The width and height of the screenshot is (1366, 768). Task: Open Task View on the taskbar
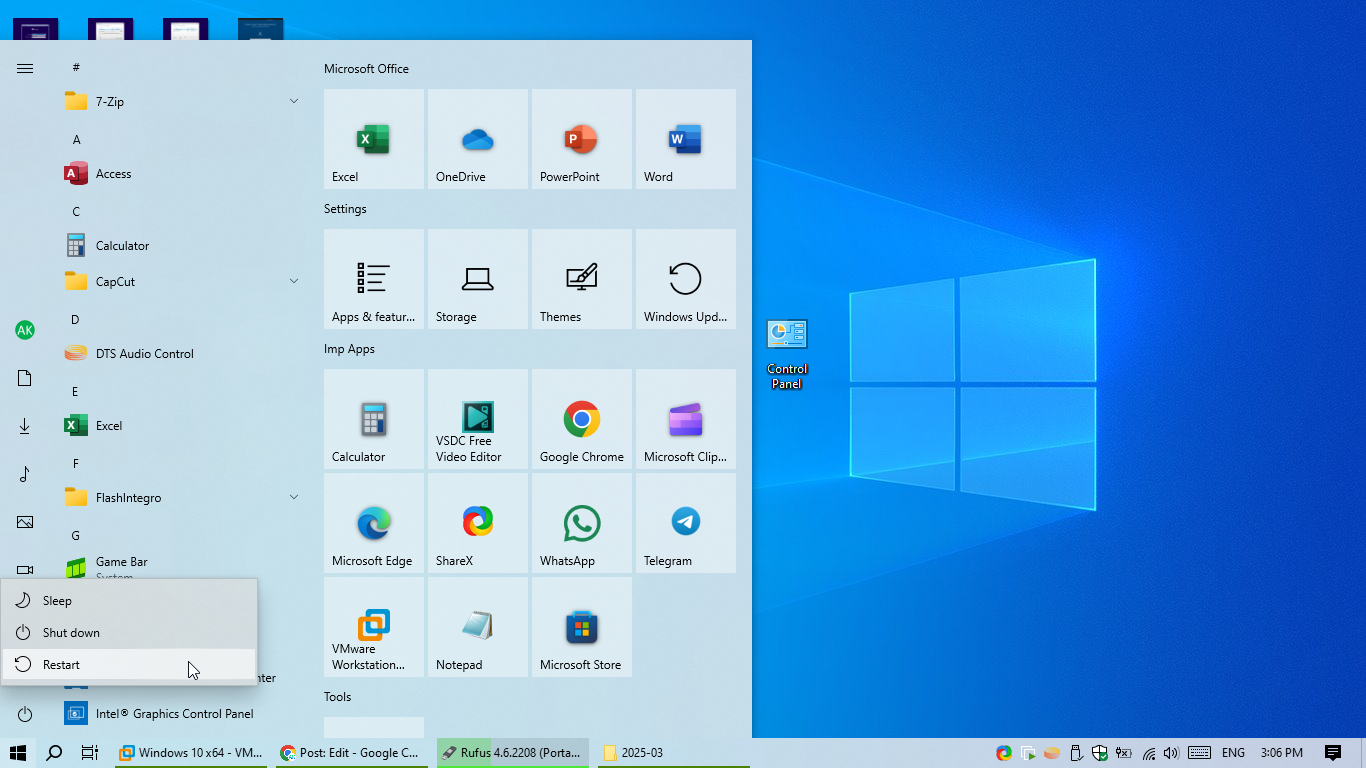click(x=90, y=753)
